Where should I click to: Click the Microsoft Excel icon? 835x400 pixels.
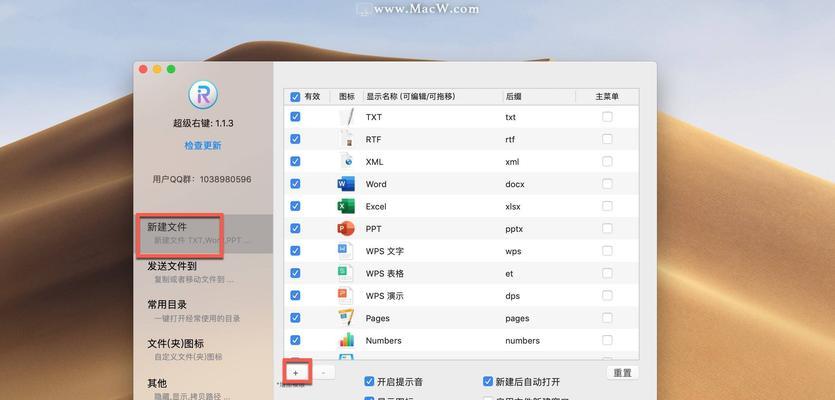346,206
